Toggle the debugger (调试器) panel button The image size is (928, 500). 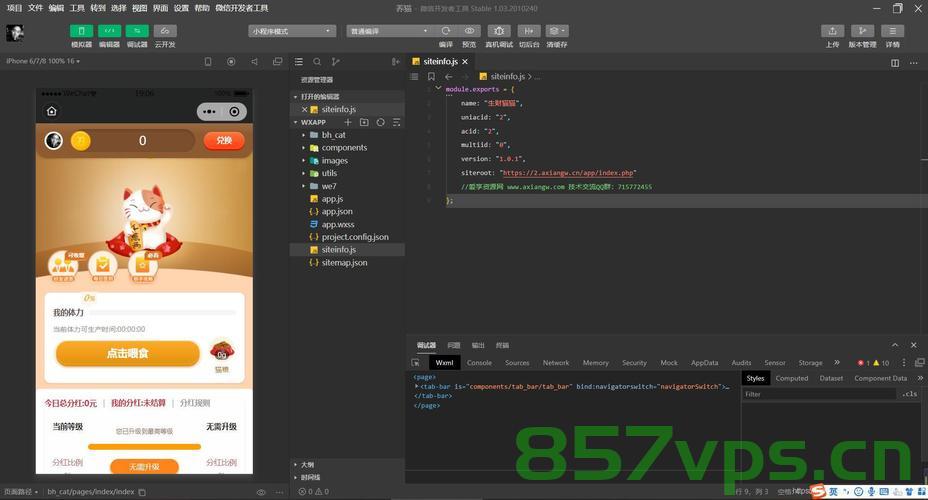point(137,31)
